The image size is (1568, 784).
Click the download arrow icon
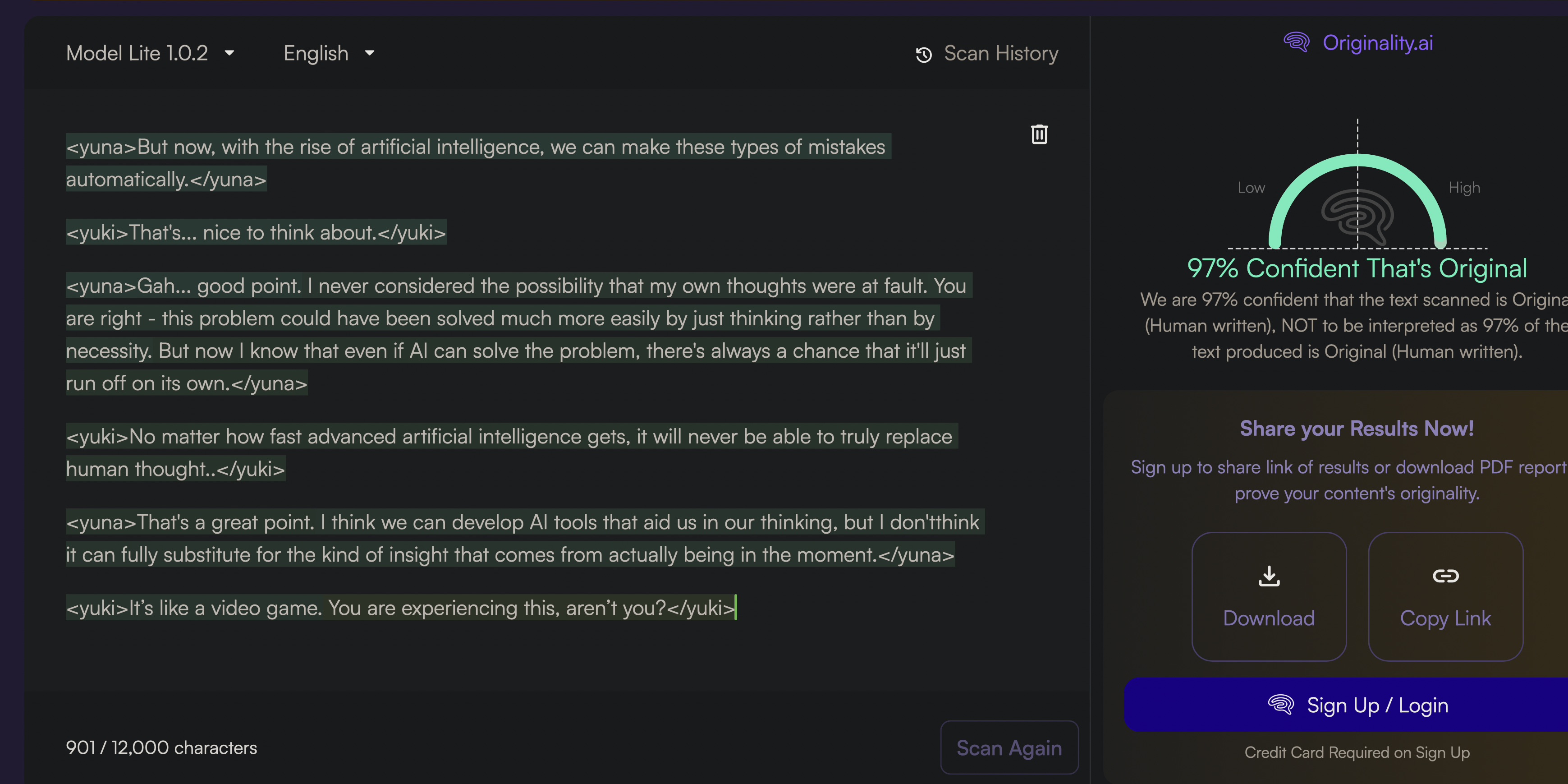(1269, 576)
